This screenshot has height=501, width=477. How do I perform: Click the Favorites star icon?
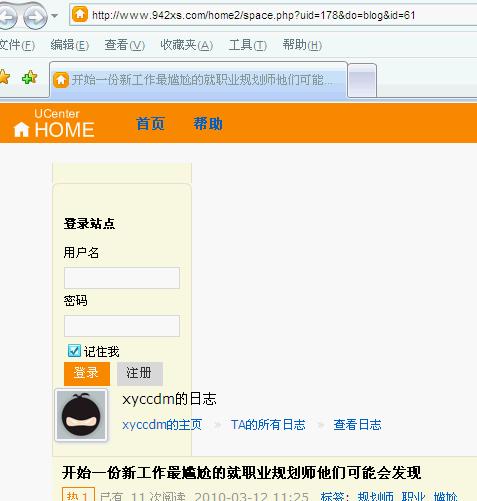4,77
